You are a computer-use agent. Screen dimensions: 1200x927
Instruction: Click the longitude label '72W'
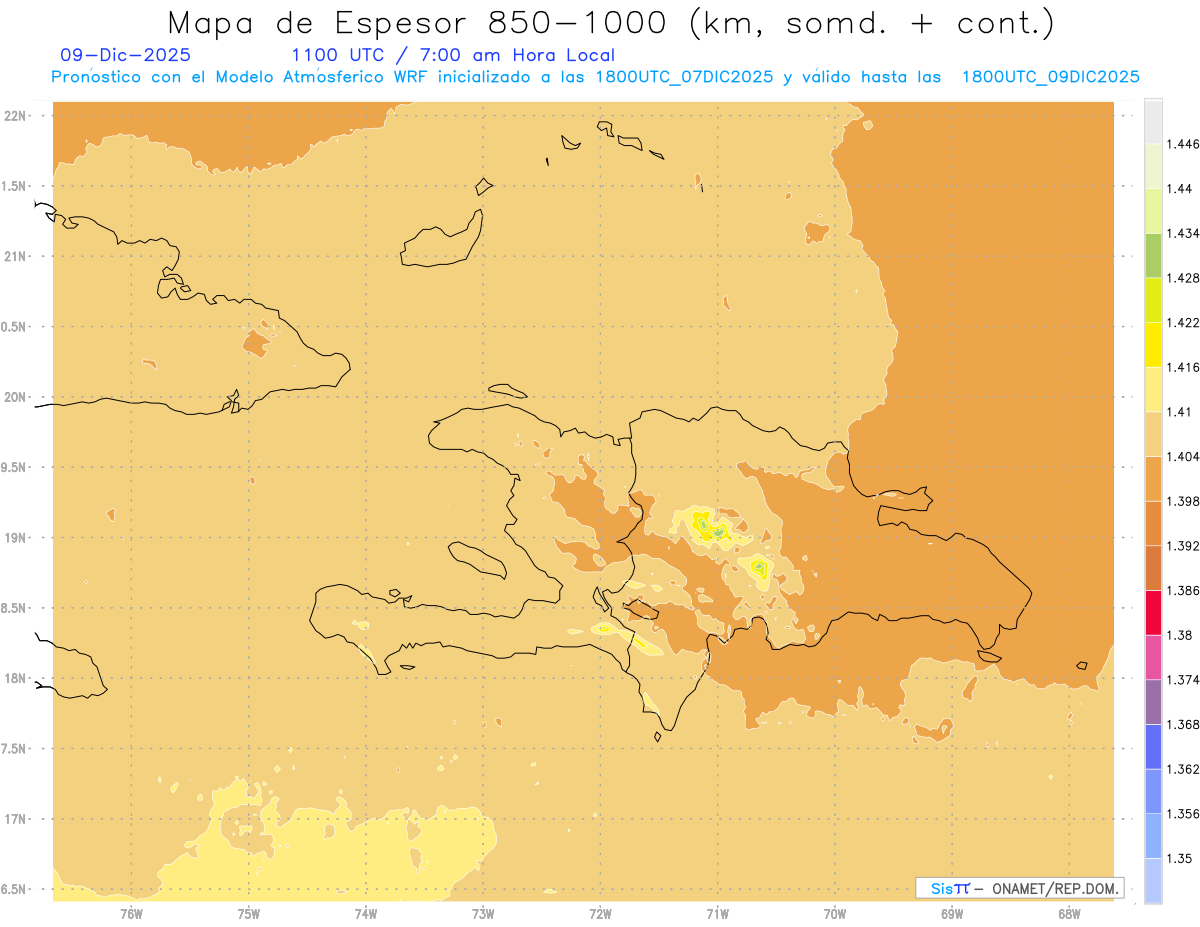pyautogui.click(x=600, y=913)
